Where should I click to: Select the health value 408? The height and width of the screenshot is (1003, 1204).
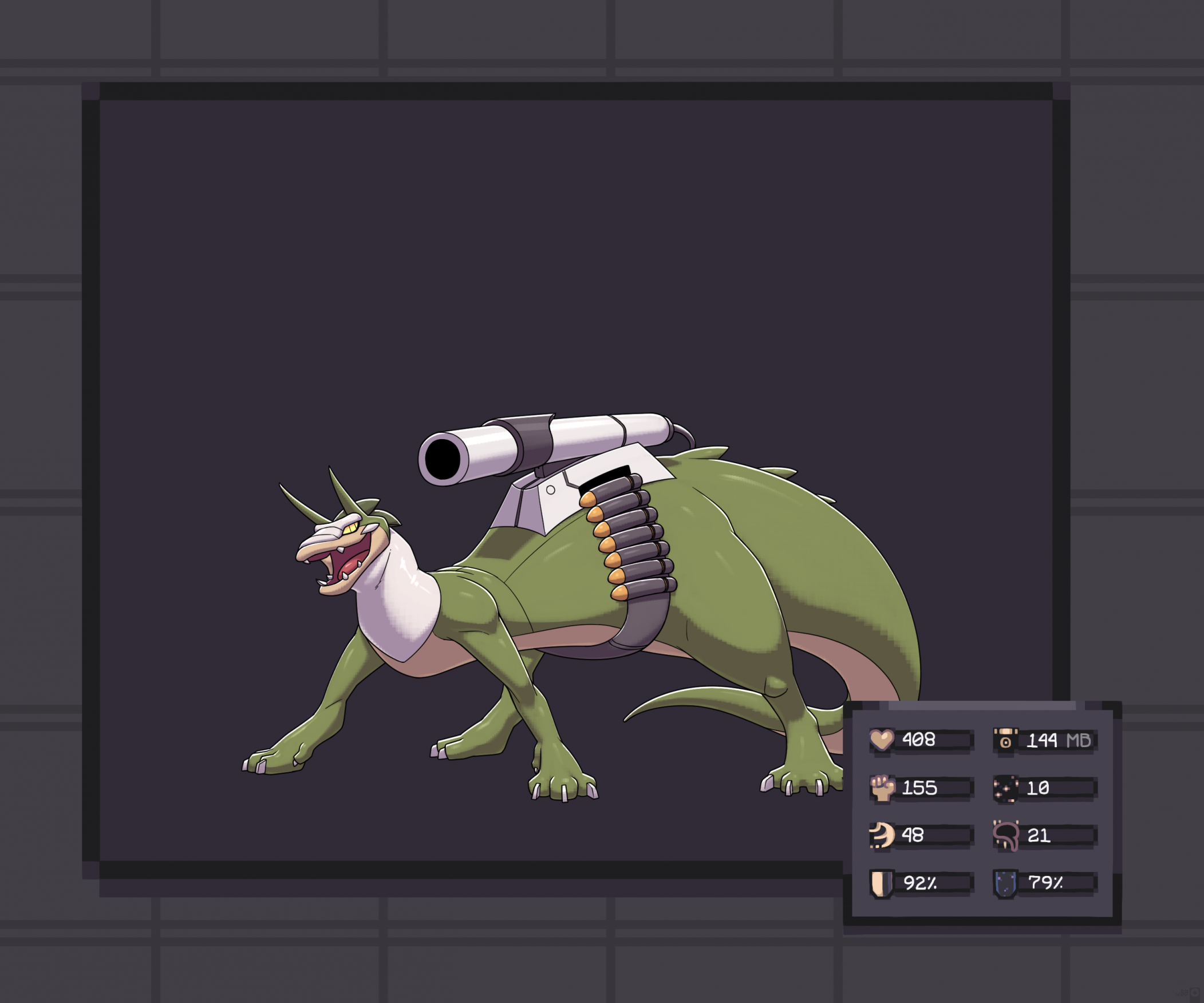(918, 740)
